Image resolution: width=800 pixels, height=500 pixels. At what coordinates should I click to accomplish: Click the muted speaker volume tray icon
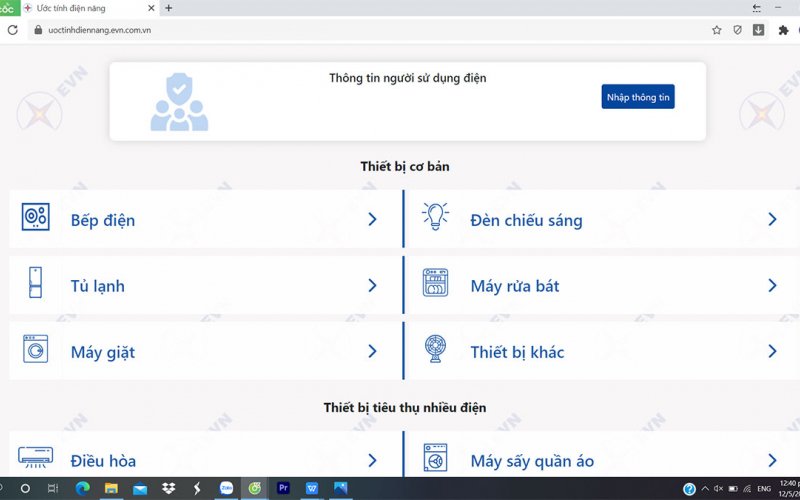718,489
